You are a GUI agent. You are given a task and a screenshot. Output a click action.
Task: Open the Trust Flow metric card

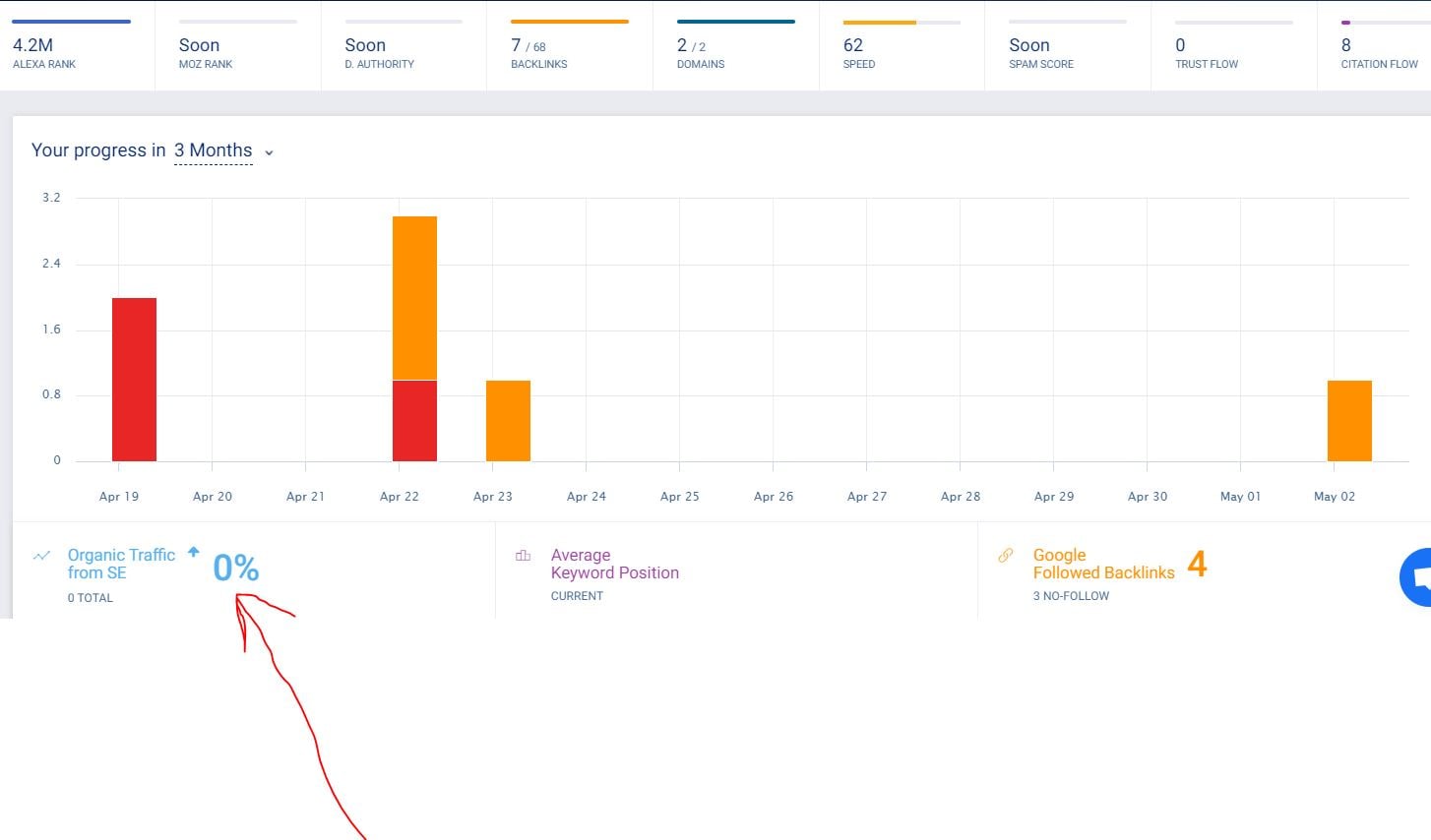point(1233,47)
